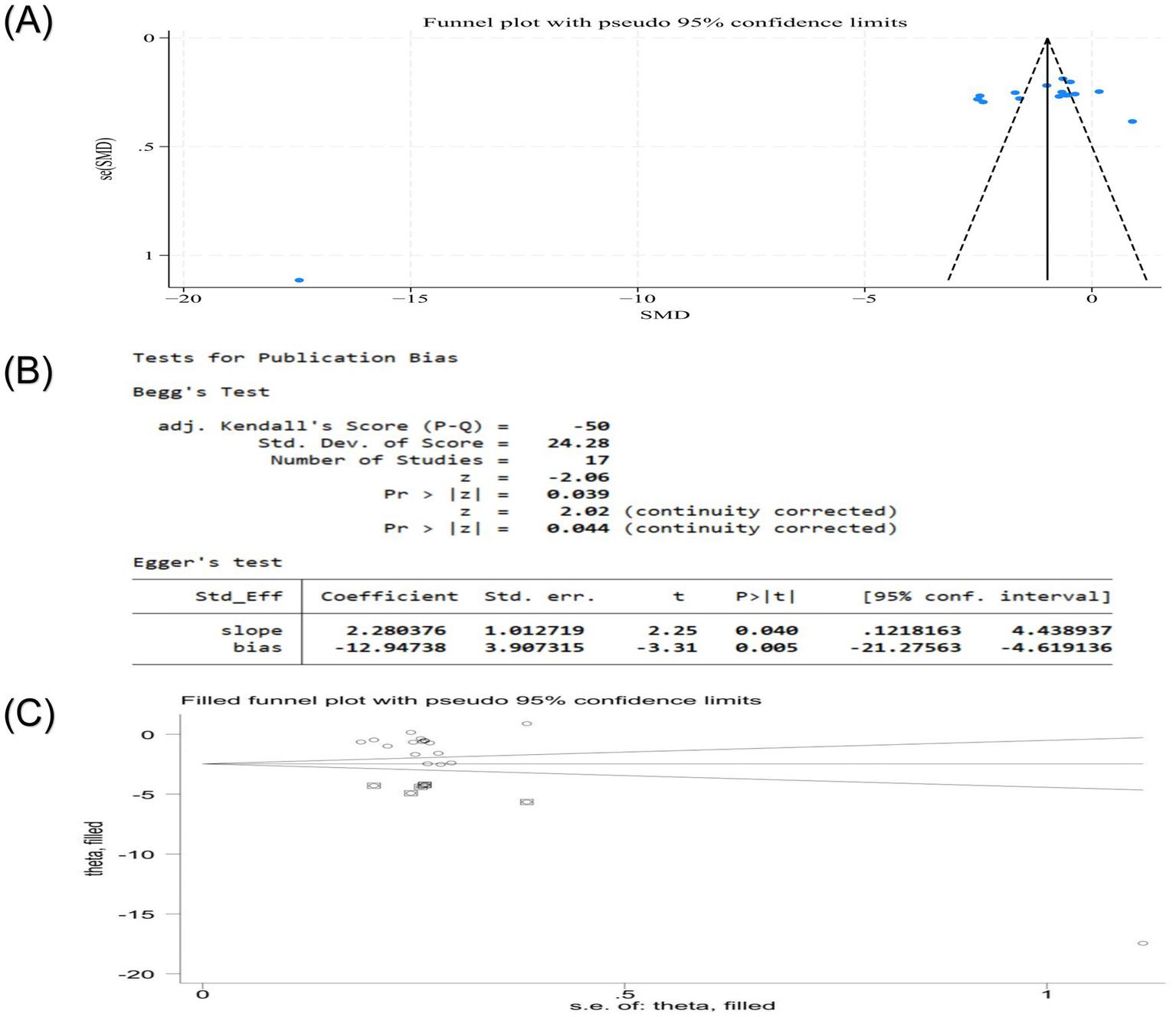
Task: Click the SMD x-axis label in panel A
Action: [664, 314]
